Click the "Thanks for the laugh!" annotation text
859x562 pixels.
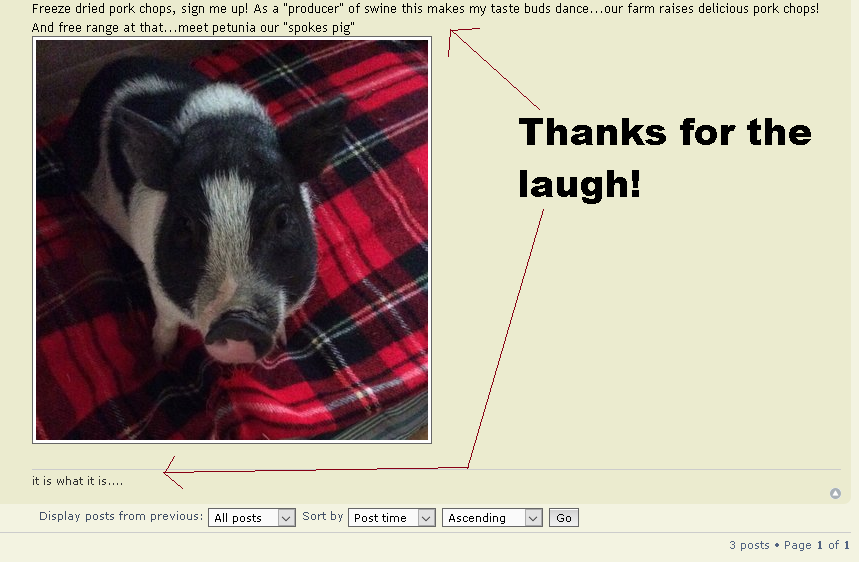[664, 157]
